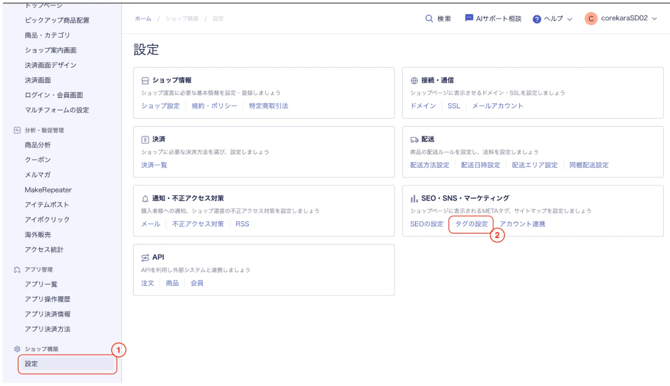Click the 配送 truck icon
This screenshot has width=670, height=386.
pyautogui.click(x=414, y=139)
